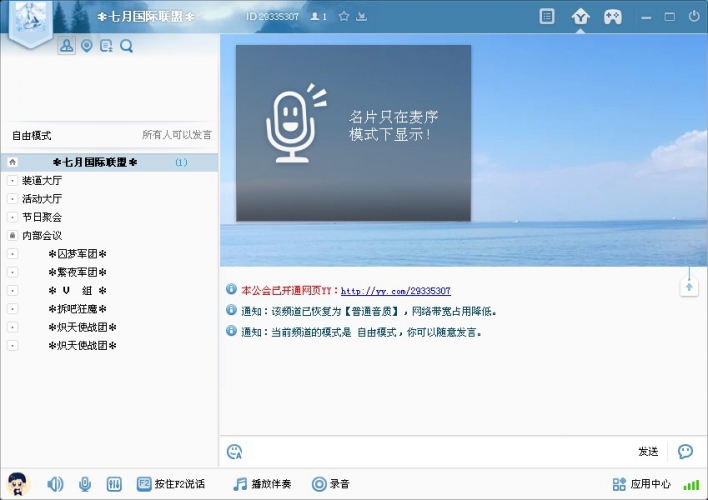Image resolution: width=708 pixels, height=500 pixels.
Task: Open 应用中心 app center
Action: click(x=642, y=484)
